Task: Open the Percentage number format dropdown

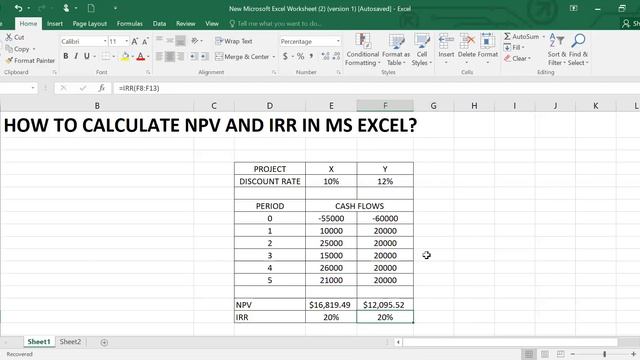Action: click(x=338, y=41)
